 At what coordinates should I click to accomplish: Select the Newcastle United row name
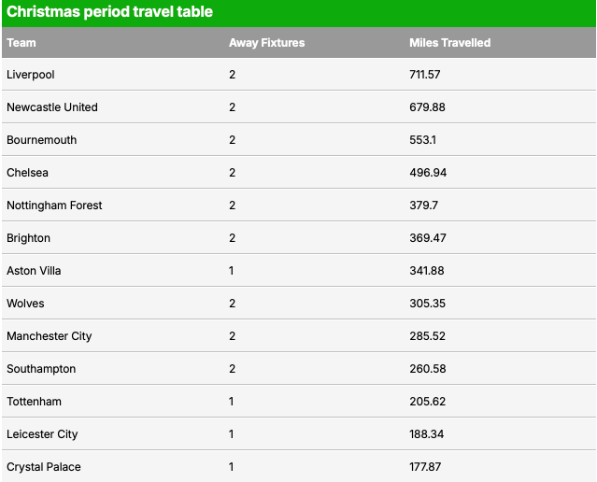tap(52, 107)
